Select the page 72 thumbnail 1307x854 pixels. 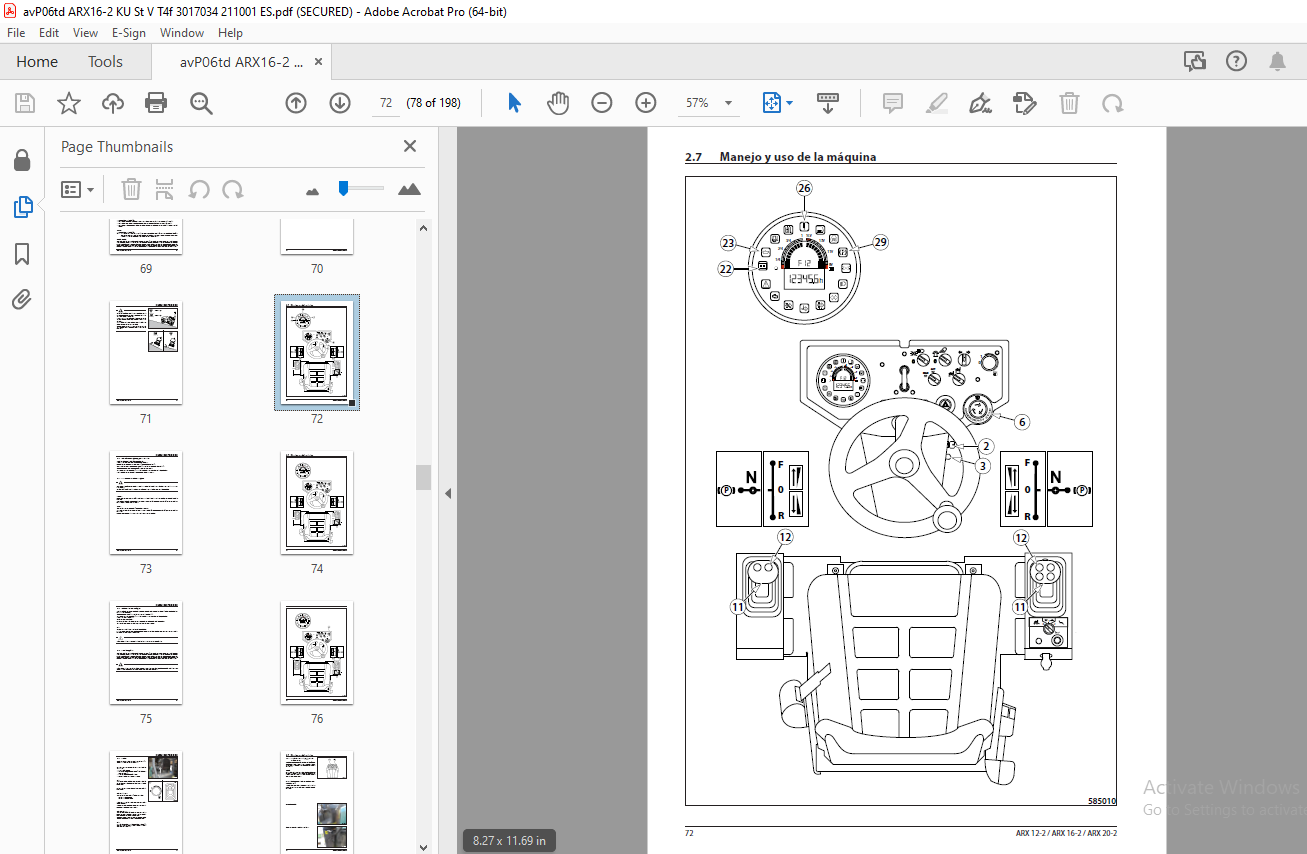pyautogui.click(x=317, y=353)
